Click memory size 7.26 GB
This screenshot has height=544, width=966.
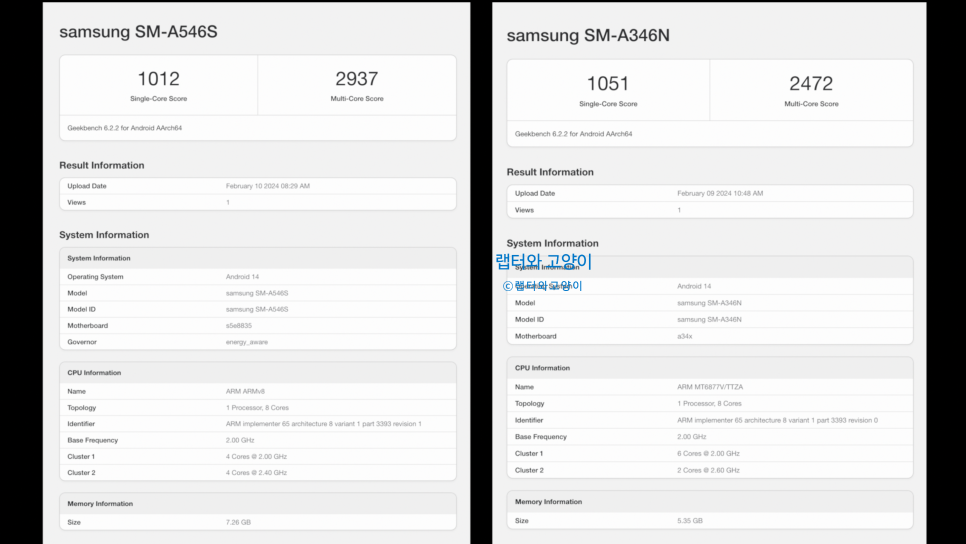[x=238, y=522]
